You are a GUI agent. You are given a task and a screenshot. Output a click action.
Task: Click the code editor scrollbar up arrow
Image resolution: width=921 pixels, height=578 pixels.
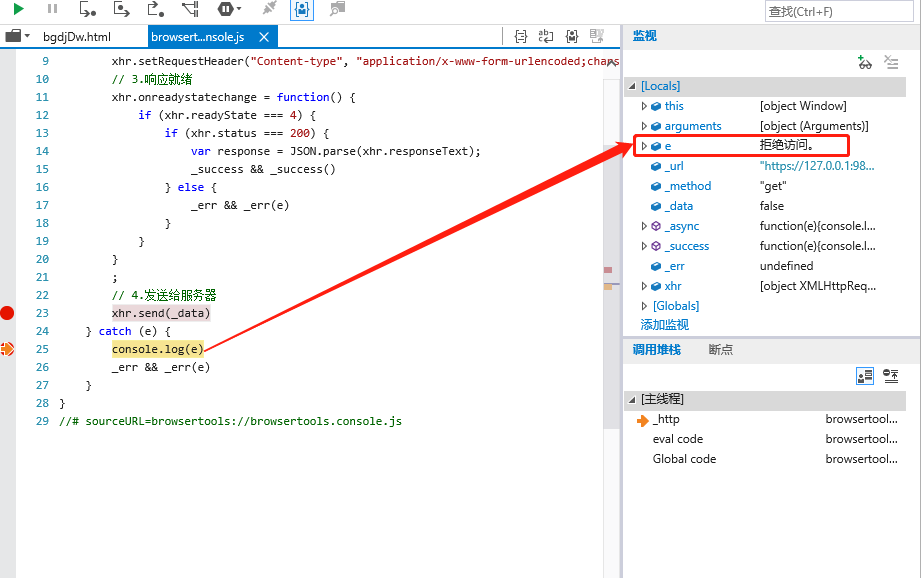coord(612,63)
